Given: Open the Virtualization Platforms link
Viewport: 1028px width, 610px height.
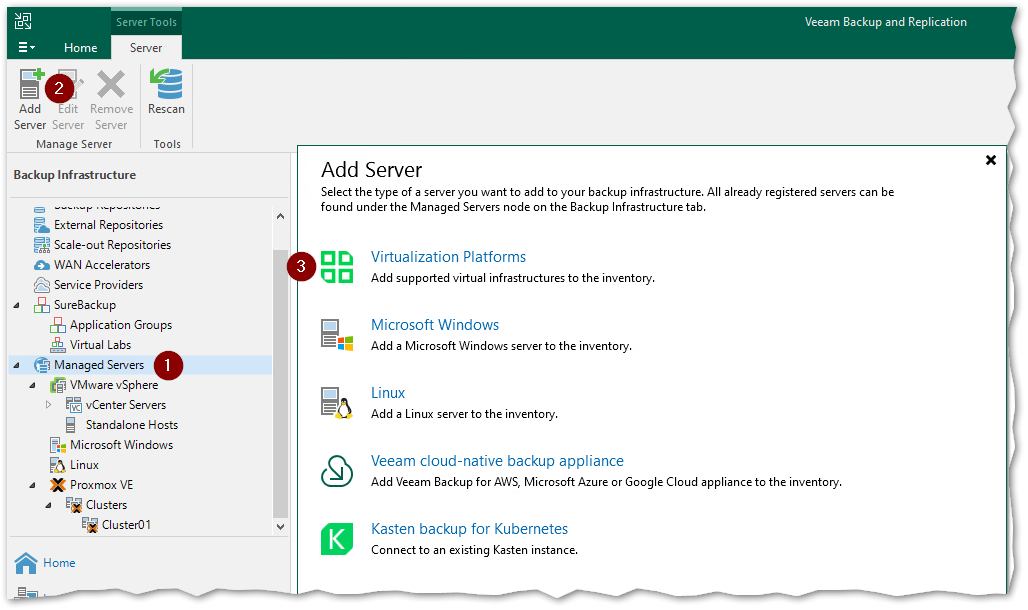Looking at the screenshot, I should pyautogui.click(x=448, y=257).
